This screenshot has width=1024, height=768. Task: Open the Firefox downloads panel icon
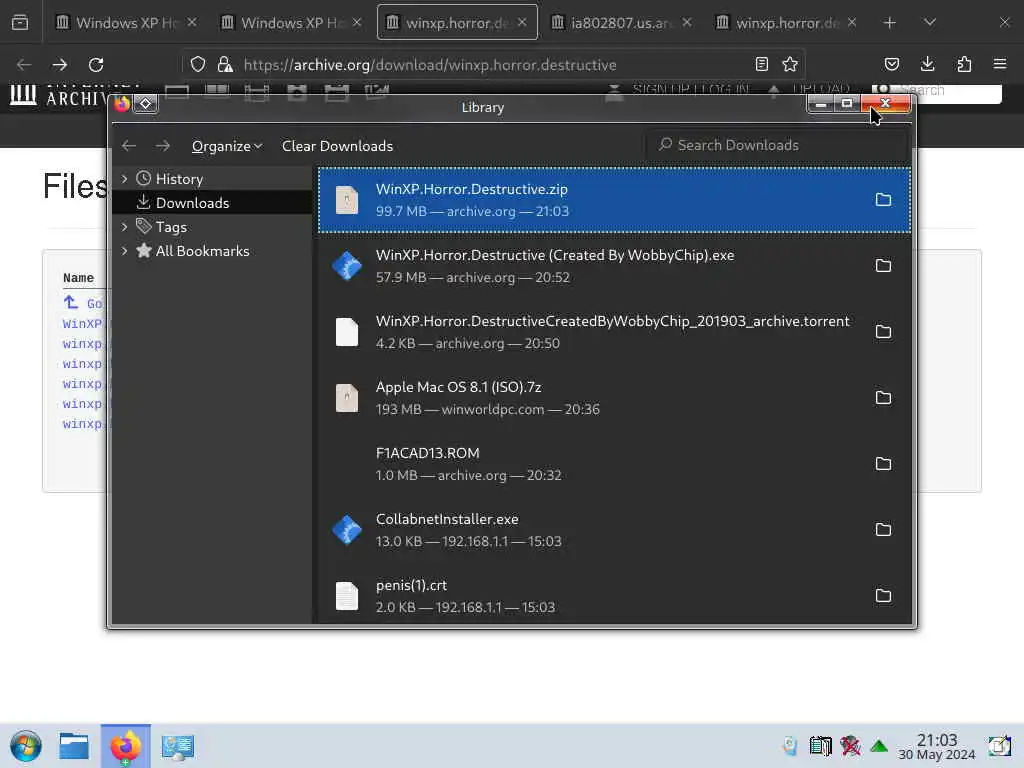[x=927, y=64]
